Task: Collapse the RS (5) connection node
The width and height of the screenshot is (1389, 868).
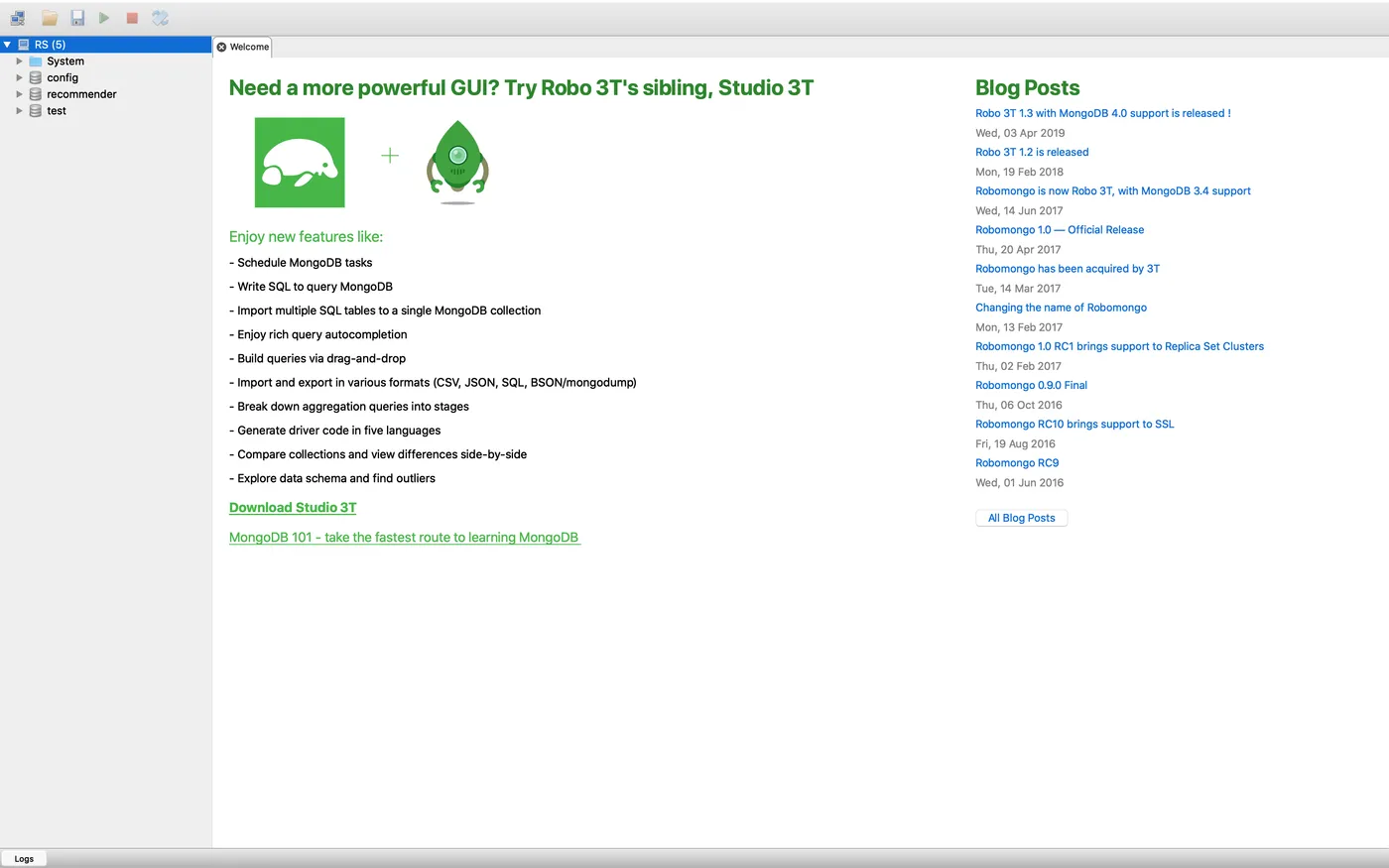Action: pyautogui.click(x=7, y=45)
